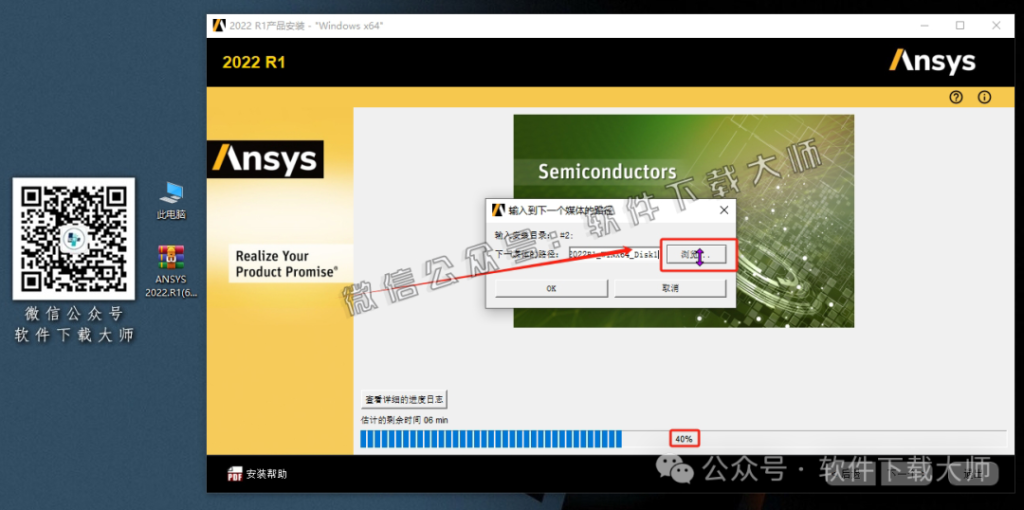Viewport: 1024px width, 510px height.
Task: Click the 输入安装目录 #2 label
Action: tap(534, 234)
